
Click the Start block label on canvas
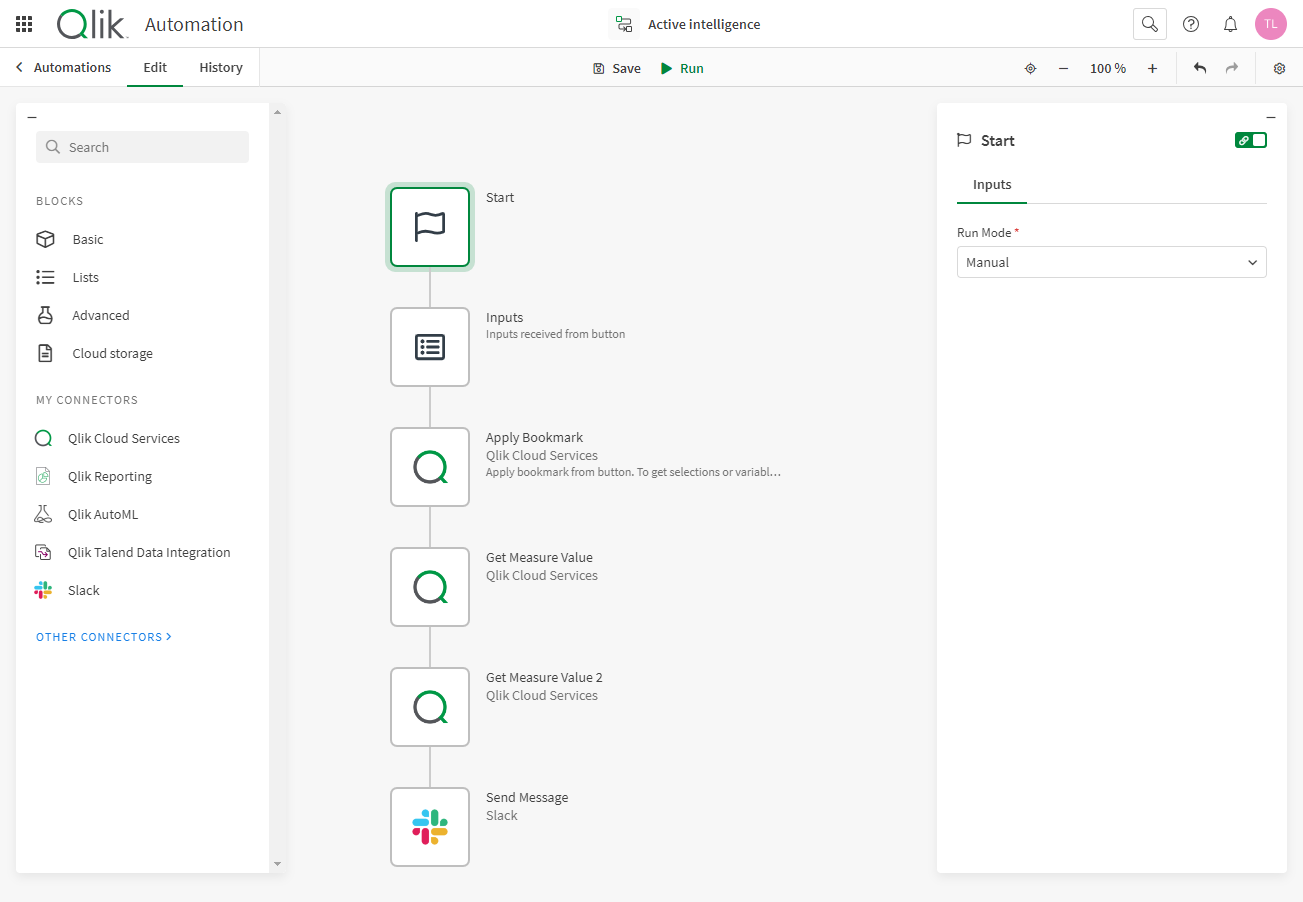click(500, 197)
